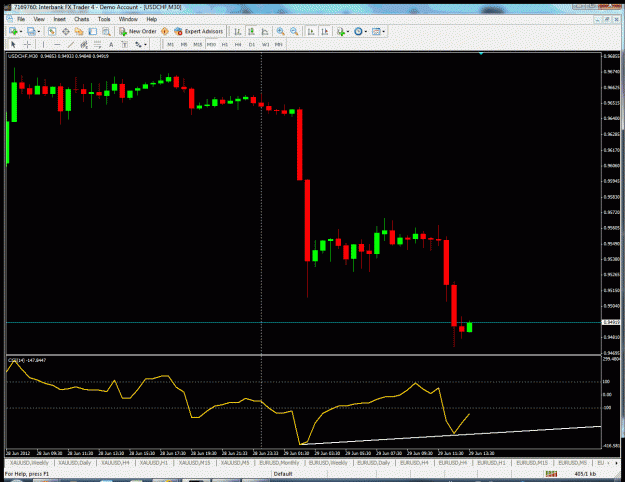Switch timeframe to H1
Image resolution: width=625 pixels, height=482 pixels.
[x=225, y=44]
